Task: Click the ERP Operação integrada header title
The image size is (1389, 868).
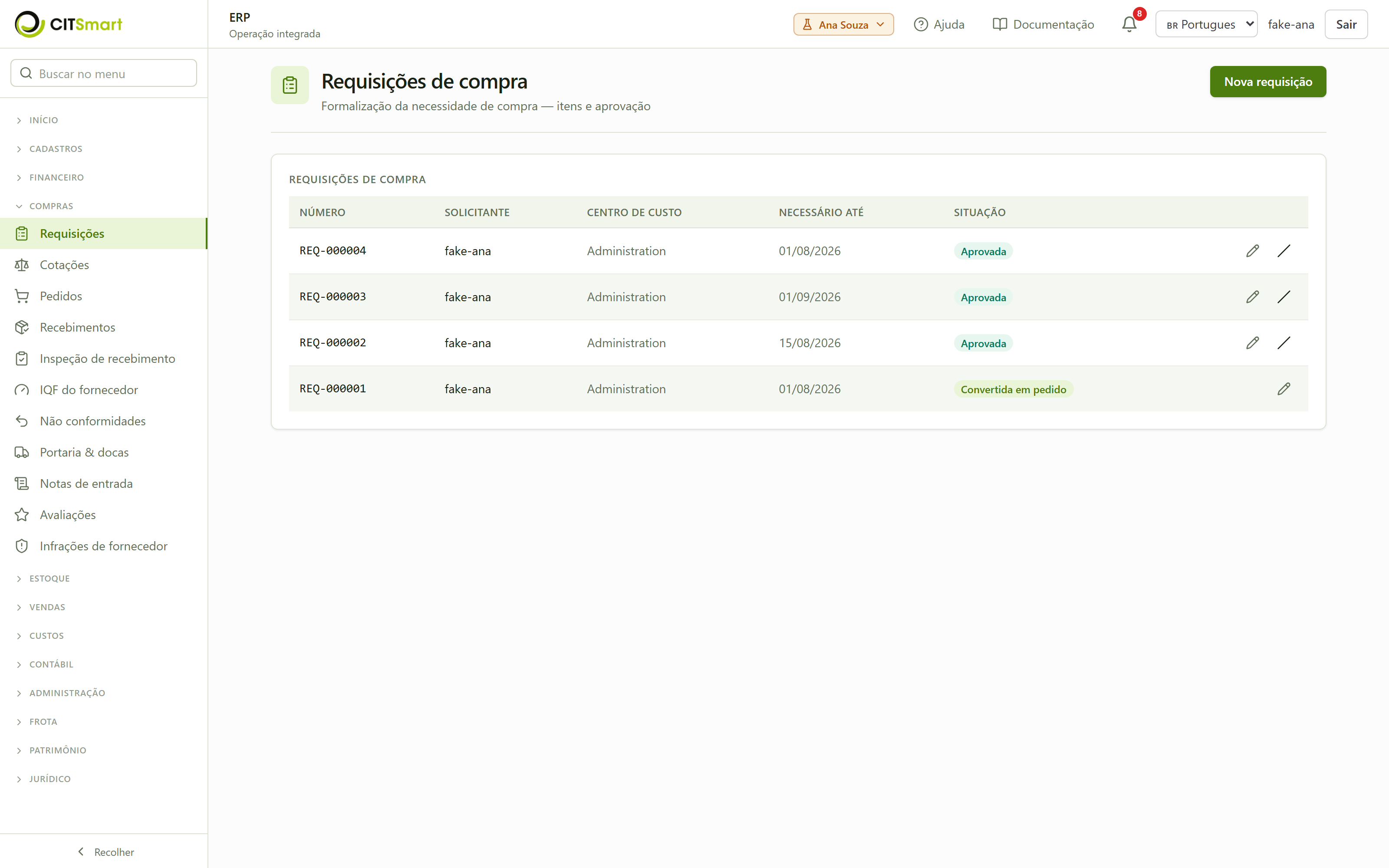Action: tap(274, 25)
